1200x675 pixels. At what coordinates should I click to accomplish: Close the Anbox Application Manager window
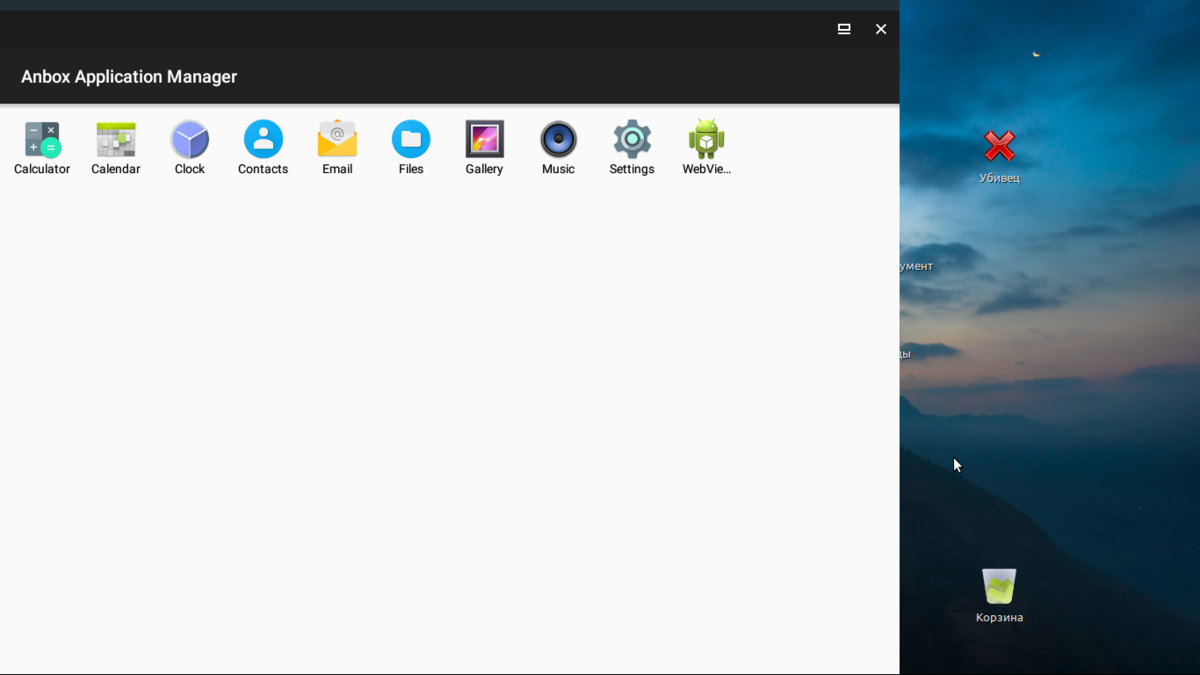point(881,29)
